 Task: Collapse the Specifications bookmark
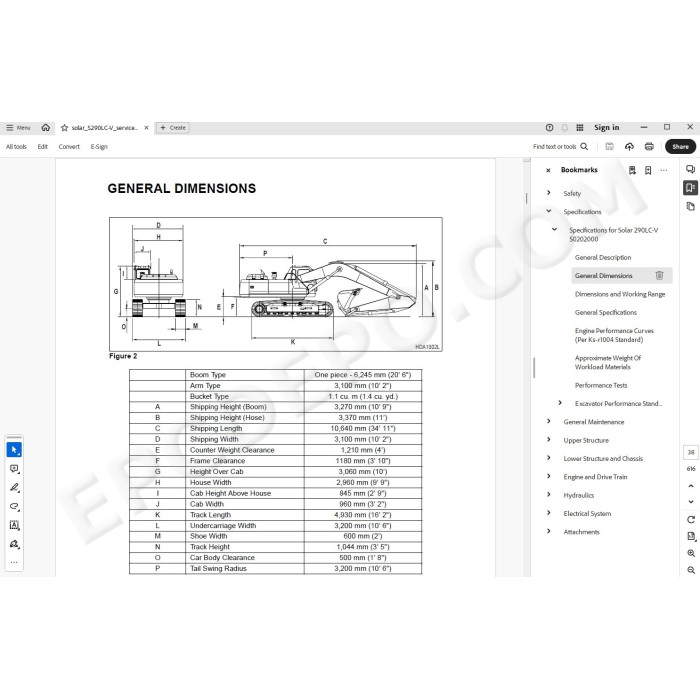[x=549, y=211]
